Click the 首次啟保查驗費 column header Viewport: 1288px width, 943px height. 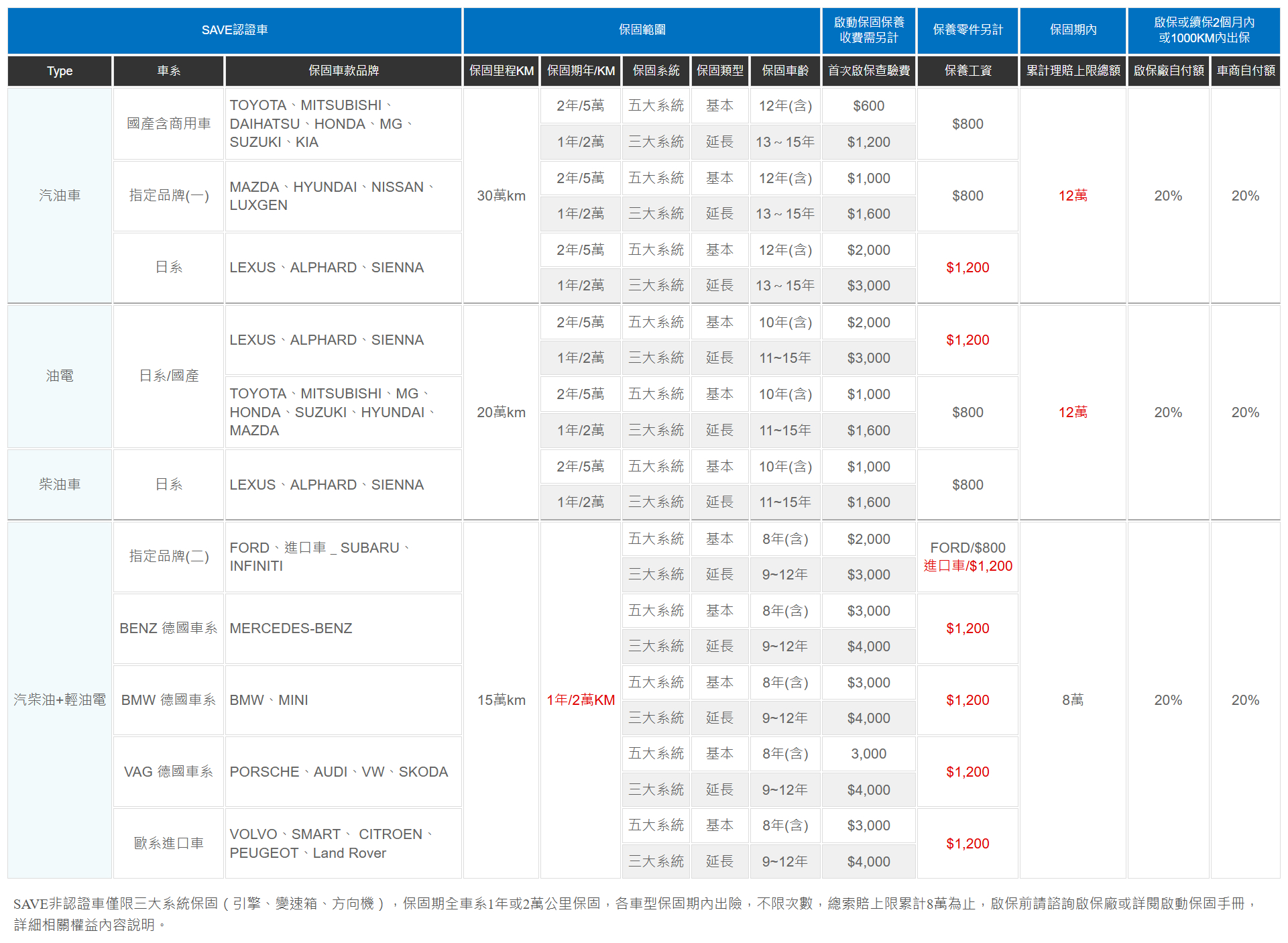coord(869,71)
